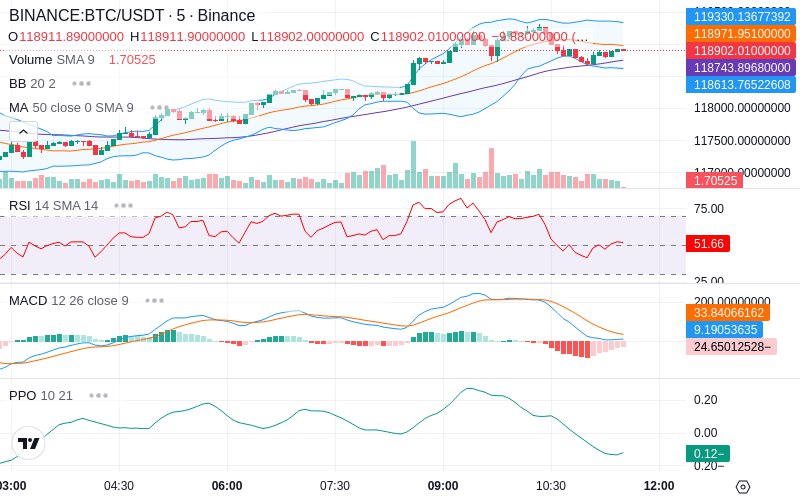Click the PPO 0.20 scale label
Image resolution: width=800 pixels, height=500 pixels.
[x=706, y=399]
